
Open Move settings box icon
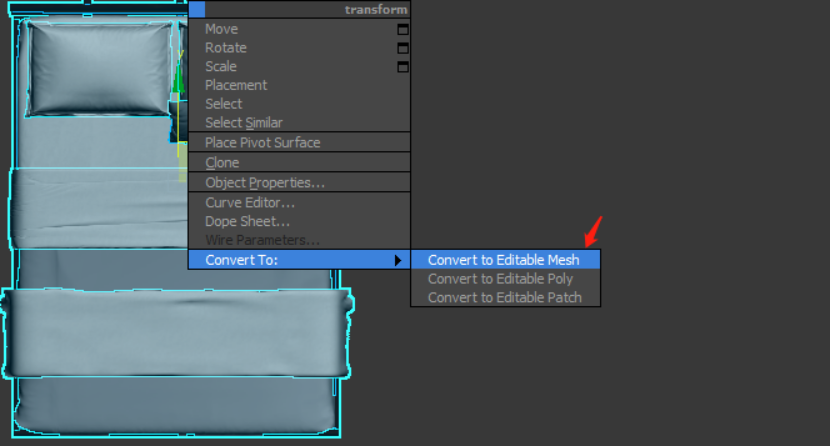pyautogui.click(x=403, y=30)
